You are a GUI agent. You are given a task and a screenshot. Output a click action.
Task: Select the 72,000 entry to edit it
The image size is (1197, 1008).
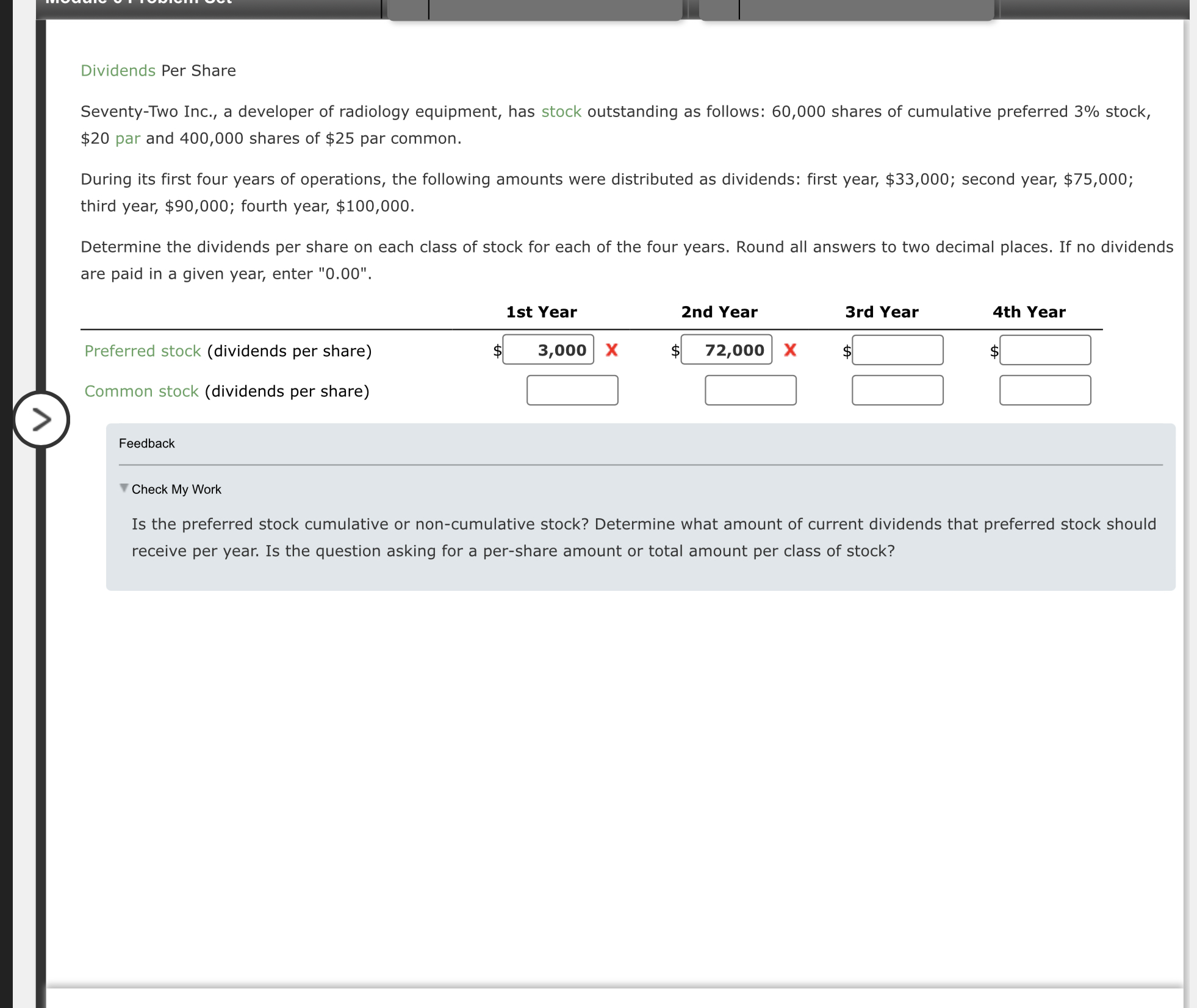point(725,350)
